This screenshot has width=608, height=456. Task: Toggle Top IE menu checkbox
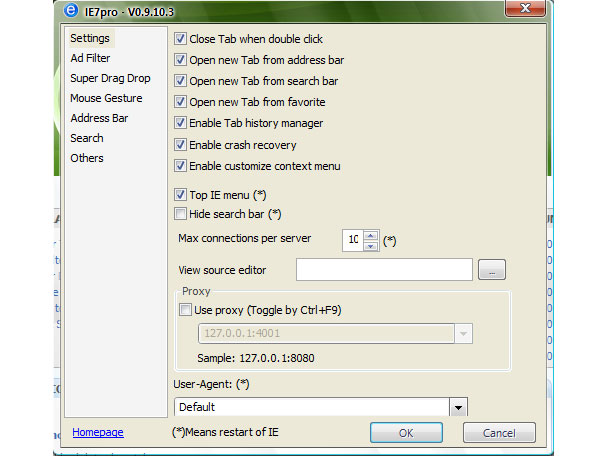pyautogui.click(x=180, y=194)
